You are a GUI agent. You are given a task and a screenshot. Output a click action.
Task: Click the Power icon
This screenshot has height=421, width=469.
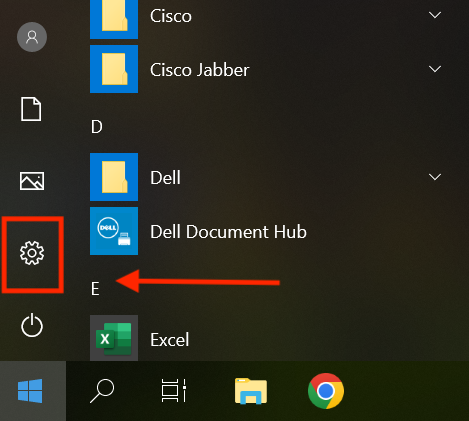(32, 325)
